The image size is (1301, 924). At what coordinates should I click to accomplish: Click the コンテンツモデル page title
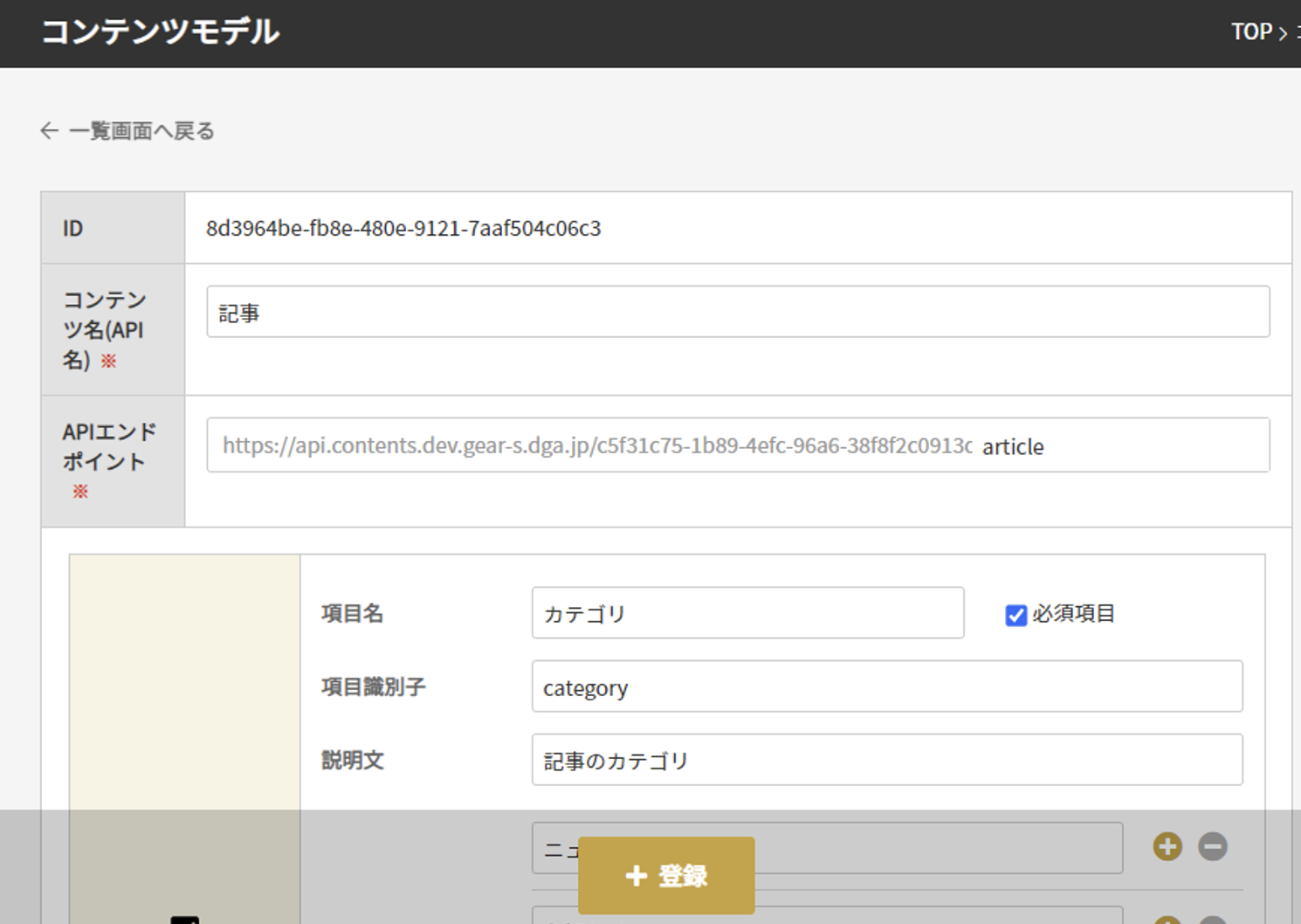(x=161, y=32)
